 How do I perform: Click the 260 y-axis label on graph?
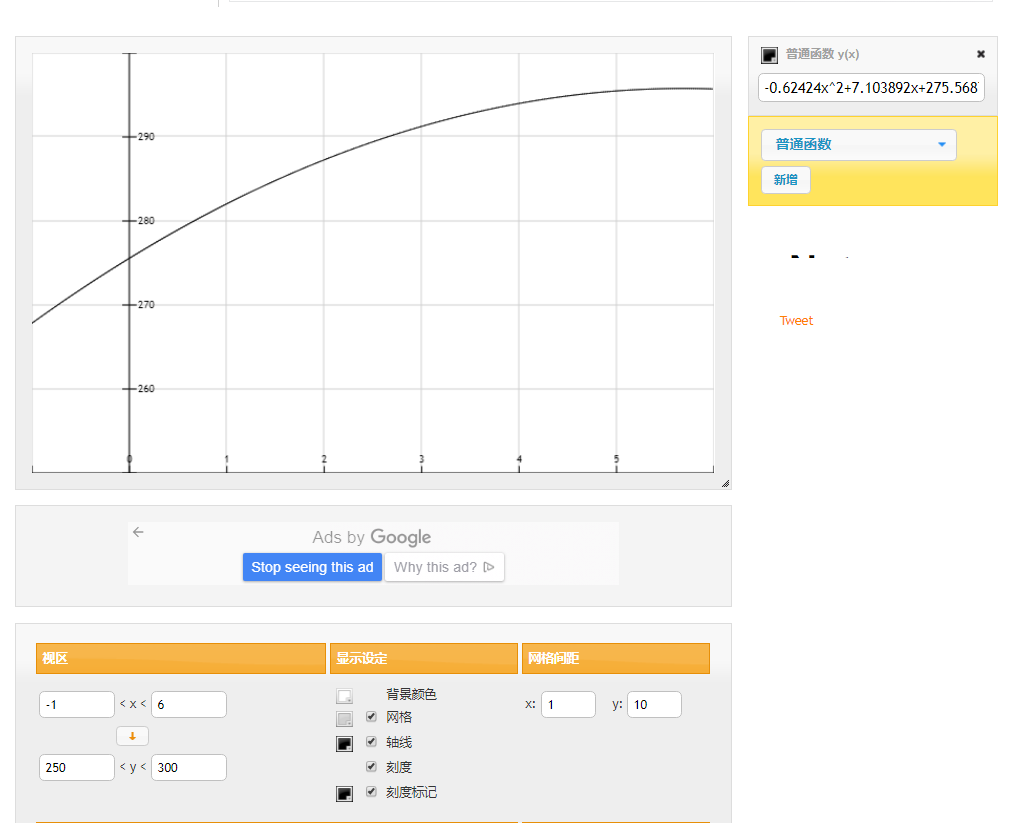tap(146, 389)
